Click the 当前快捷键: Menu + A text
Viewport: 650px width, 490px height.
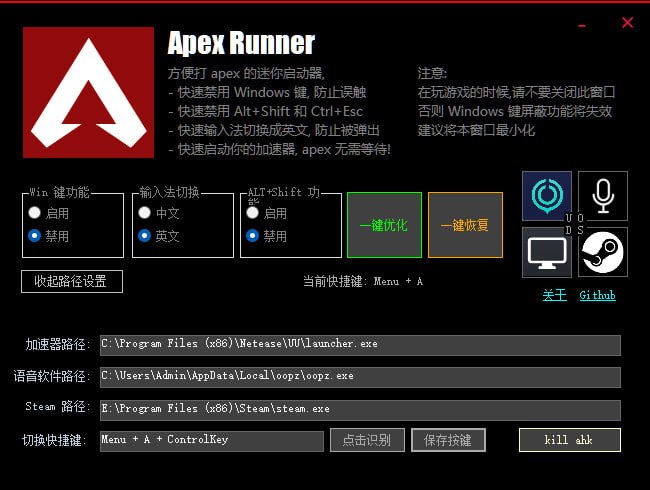pos(363,281)
